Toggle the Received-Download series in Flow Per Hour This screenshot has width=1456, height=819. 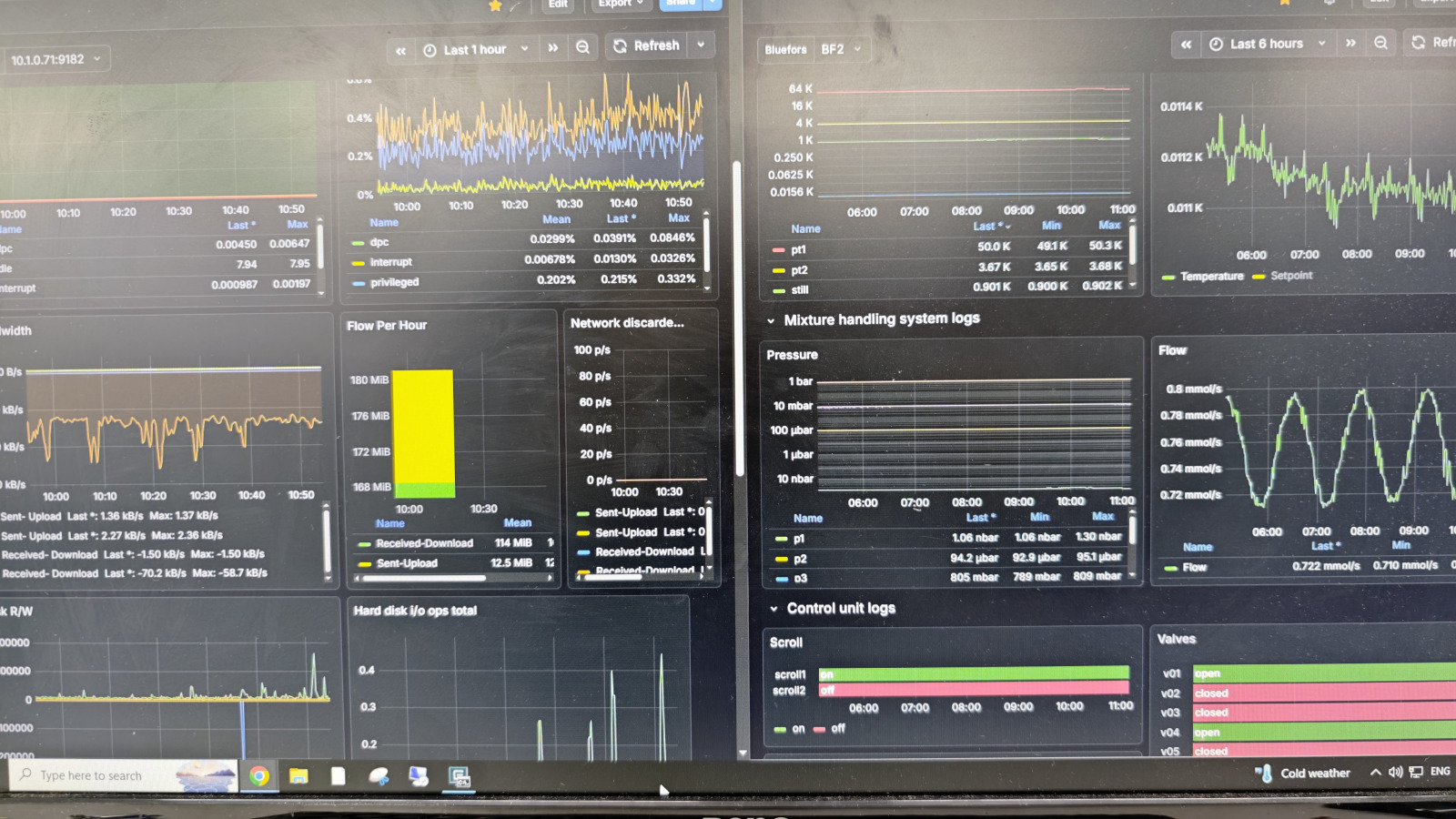coord(424,543)
